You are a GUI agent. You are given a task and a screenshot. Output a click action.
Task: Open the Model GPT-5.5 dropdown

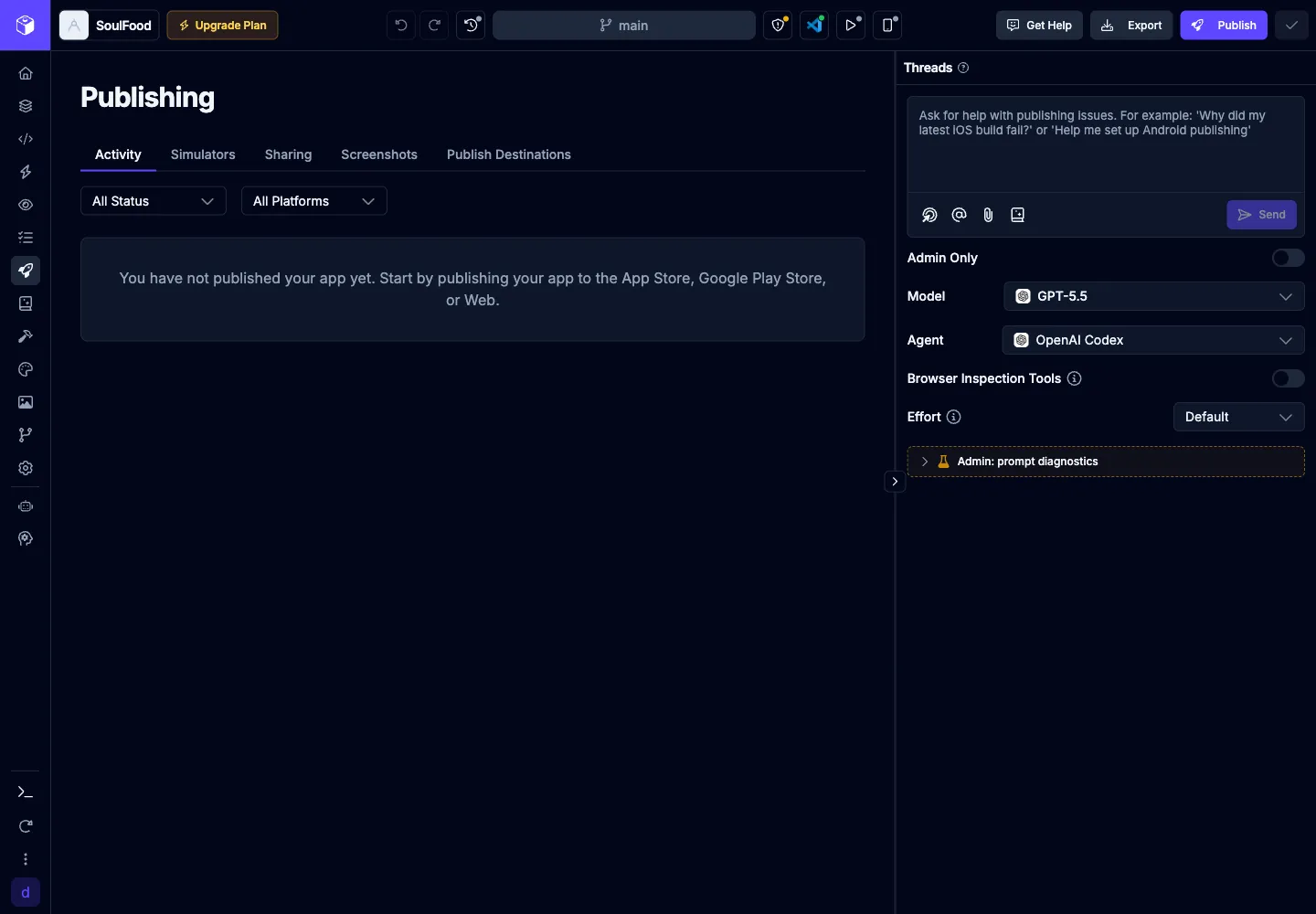[1154, 296]
